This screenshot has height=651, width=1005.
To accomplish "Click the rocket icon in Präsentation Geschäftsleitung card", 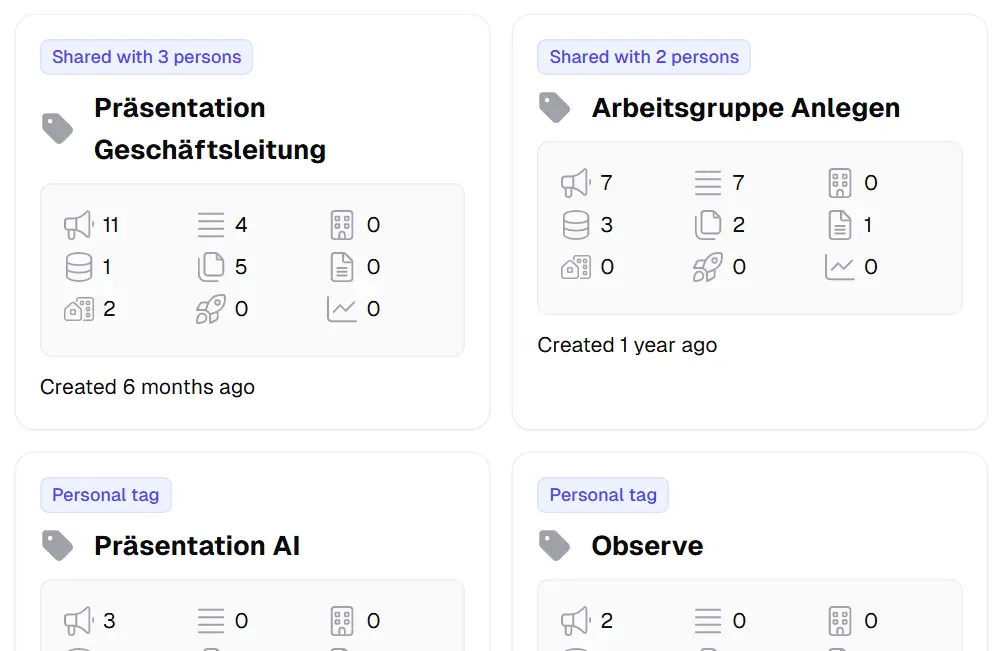I will click(x=210, y=309).
